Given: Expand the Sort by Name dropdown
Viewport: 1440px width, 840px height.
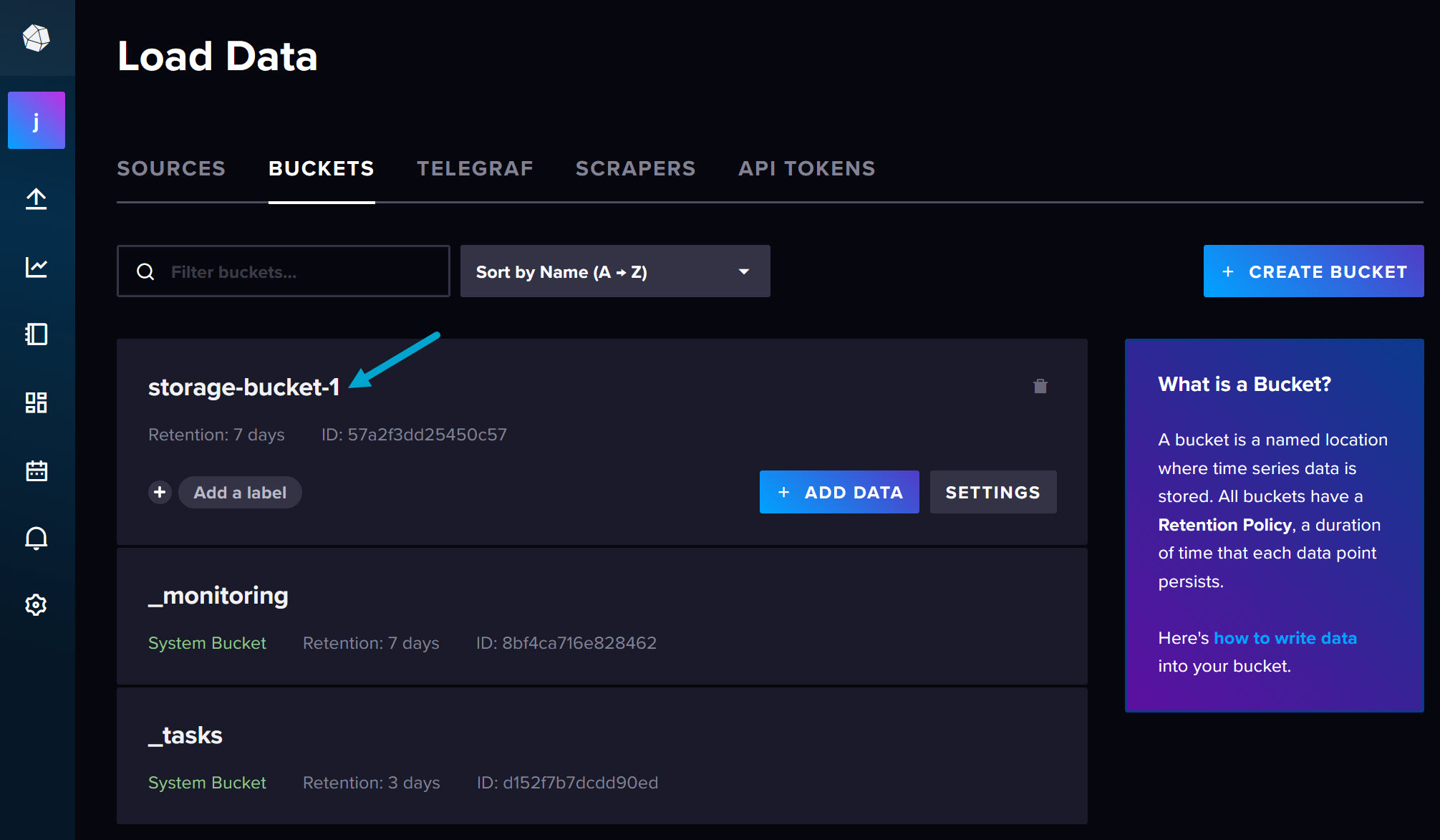Looking at the screenshot, I should point(615,271).
